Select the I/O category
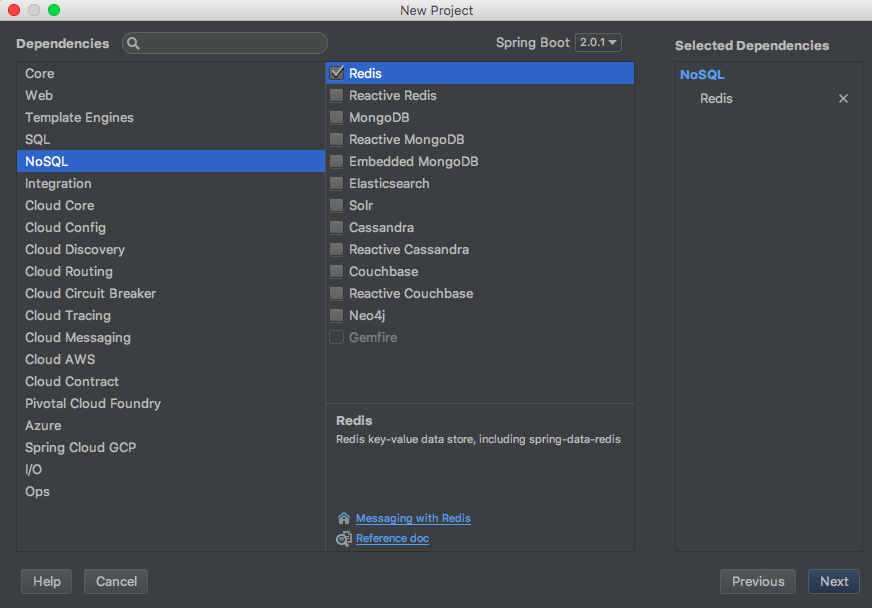 (x=171, y=469)
